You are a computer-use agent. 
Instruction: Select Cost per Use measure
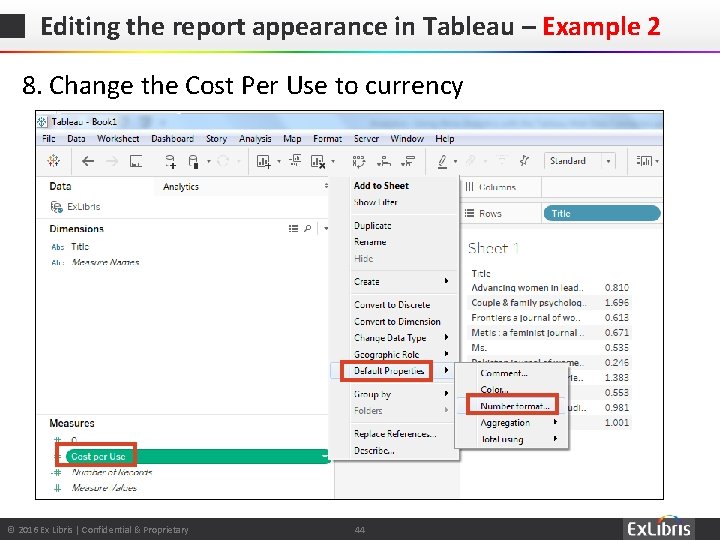click(x=98, y=456)
